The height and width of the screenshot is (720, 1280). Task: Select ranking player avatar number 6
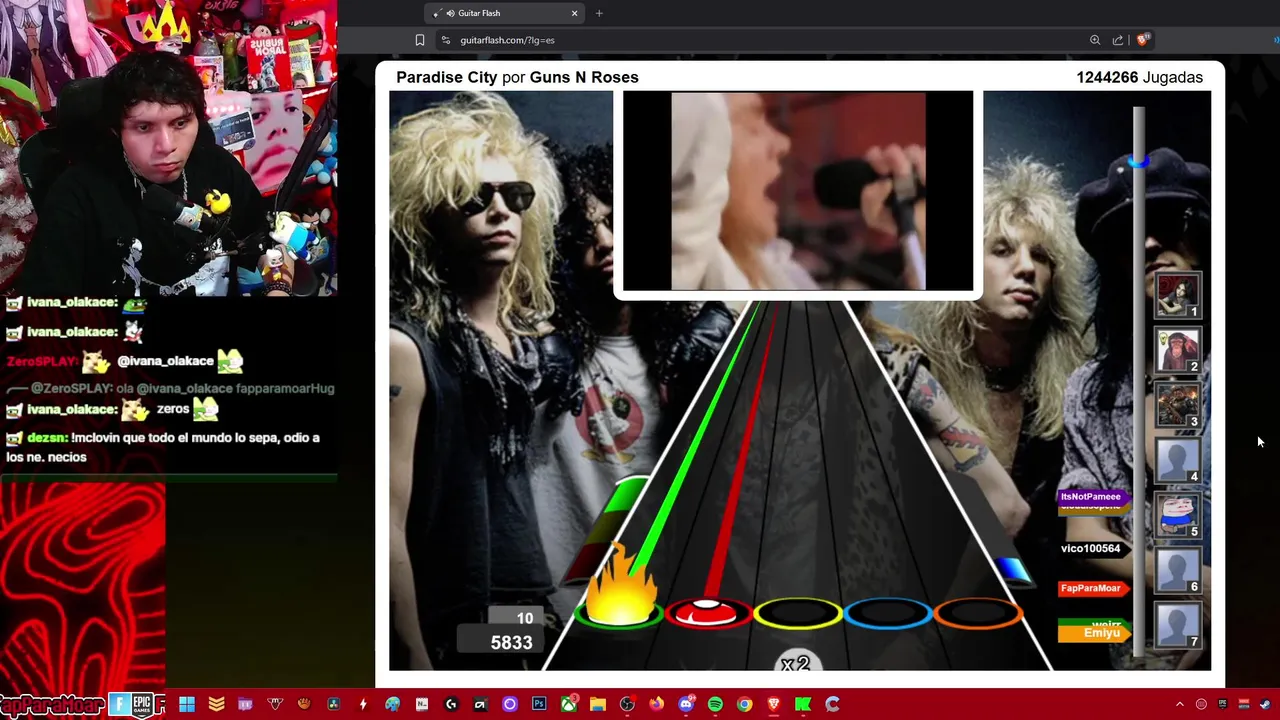coord(1178,570)
